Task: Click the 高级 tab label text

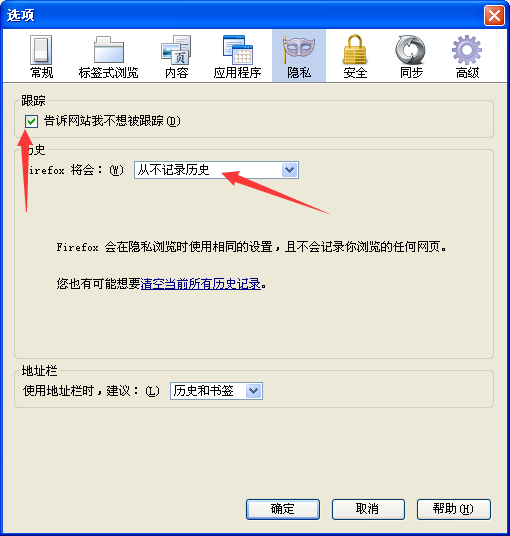Action: coord(468,73)
